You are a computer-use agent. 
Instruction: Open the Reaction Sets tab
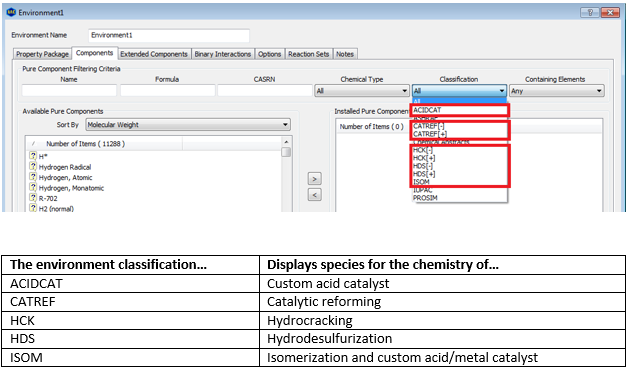(309, 54)
